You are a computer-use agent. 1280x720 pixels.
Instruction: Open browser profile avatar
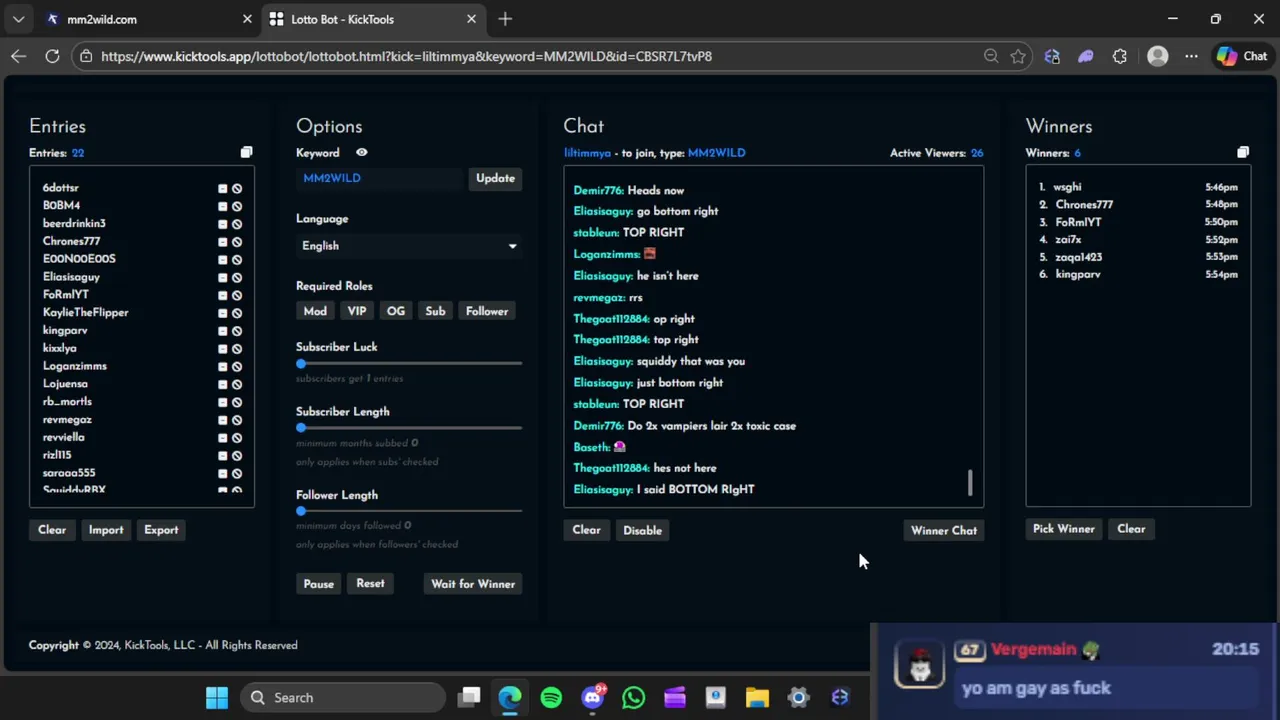point(1157,56)
